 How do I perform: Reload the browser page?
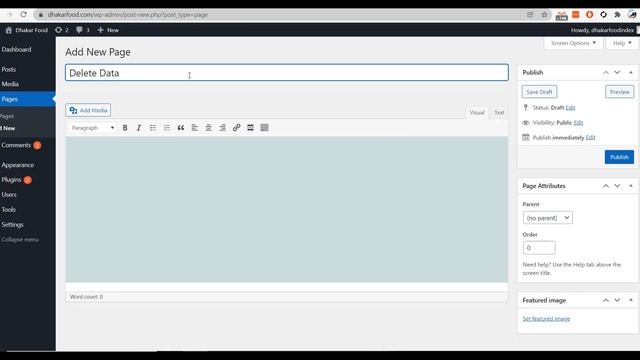[x=23, y=14]
